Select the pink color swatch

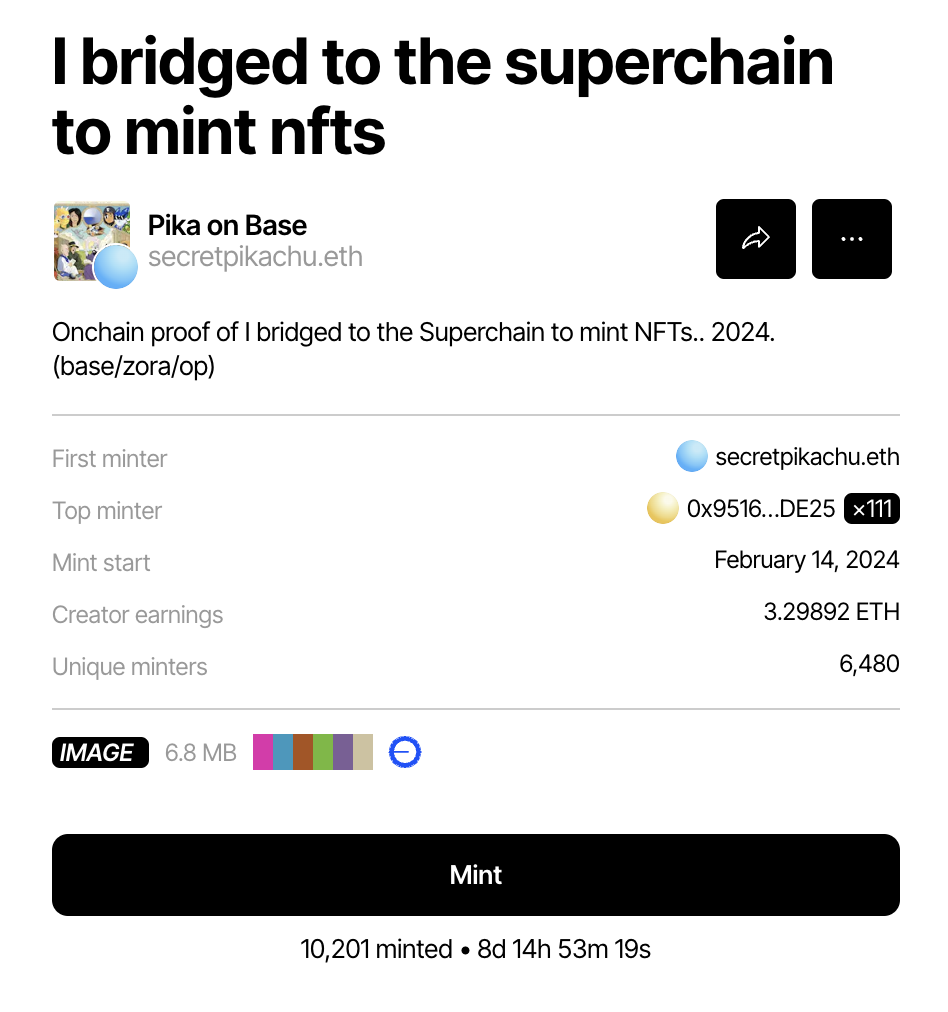click(263, 752)
